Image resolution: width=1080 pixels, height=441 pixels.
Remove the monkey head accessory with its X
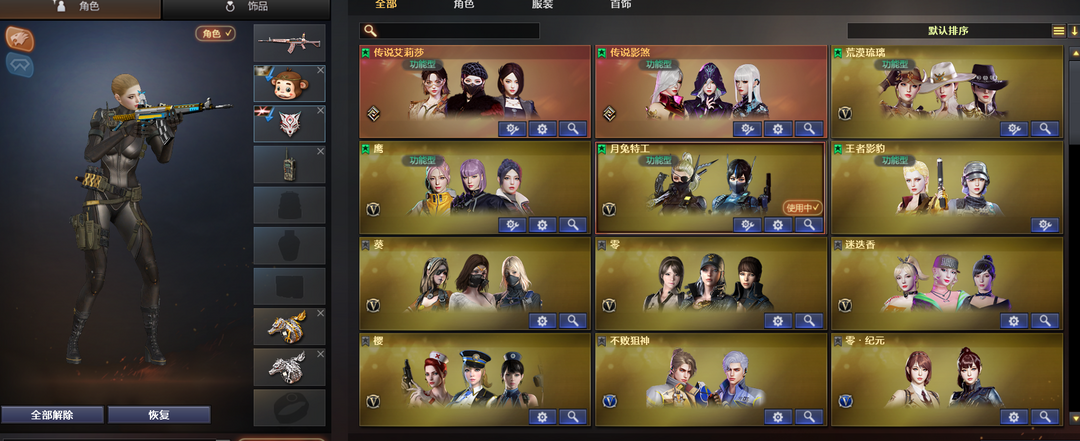[x=320, y=70]
